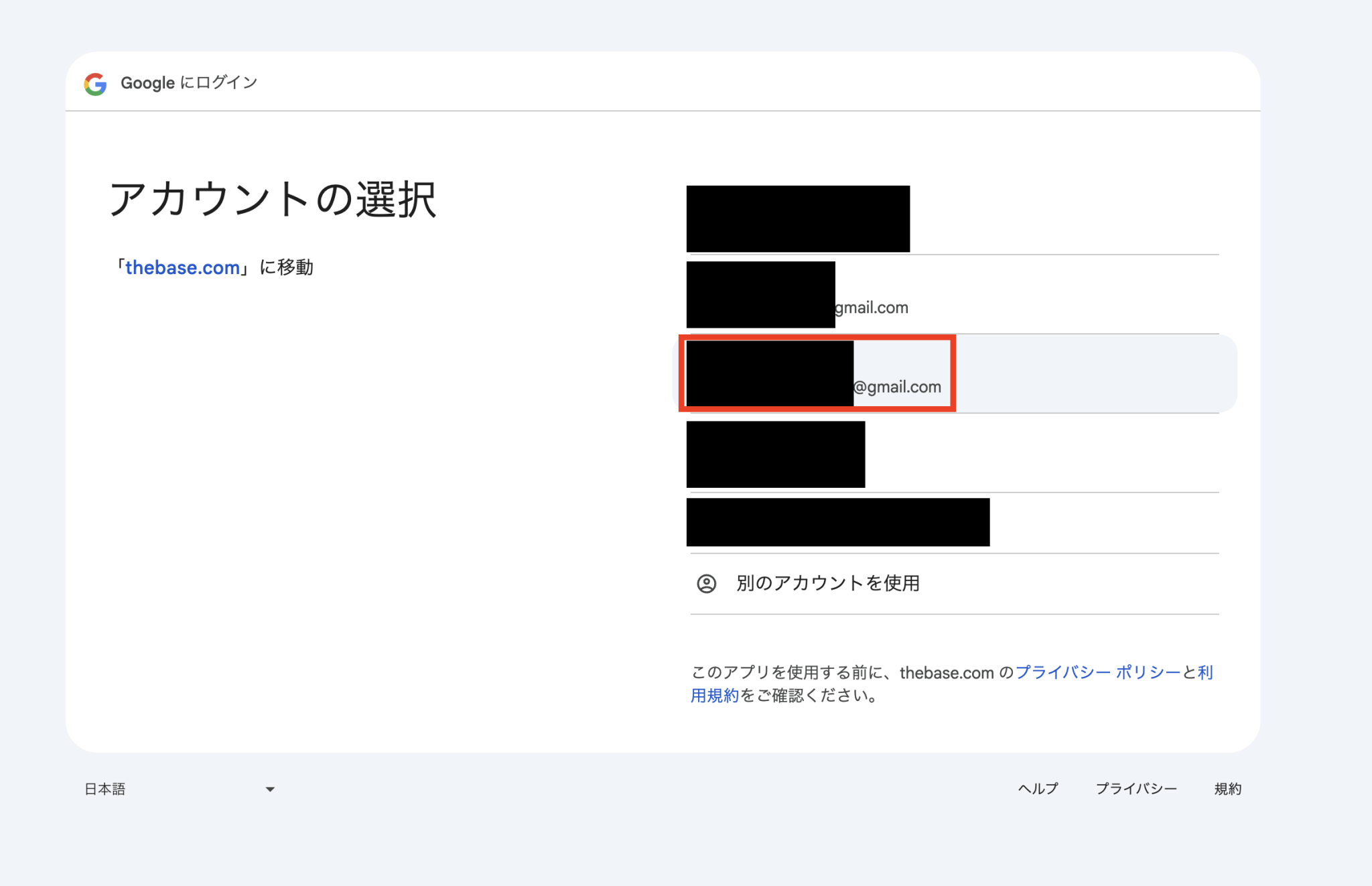Click the language dropdown arrow
1372x886 pixels.
tap(270, 789)
